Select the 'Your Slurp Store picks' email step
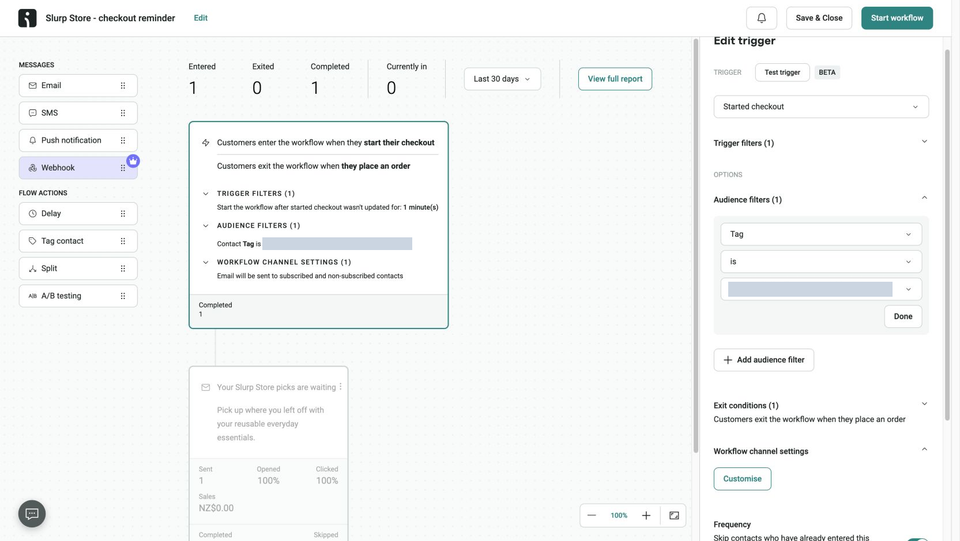This screenshot has width=960, height=541. tap(268, 453)
